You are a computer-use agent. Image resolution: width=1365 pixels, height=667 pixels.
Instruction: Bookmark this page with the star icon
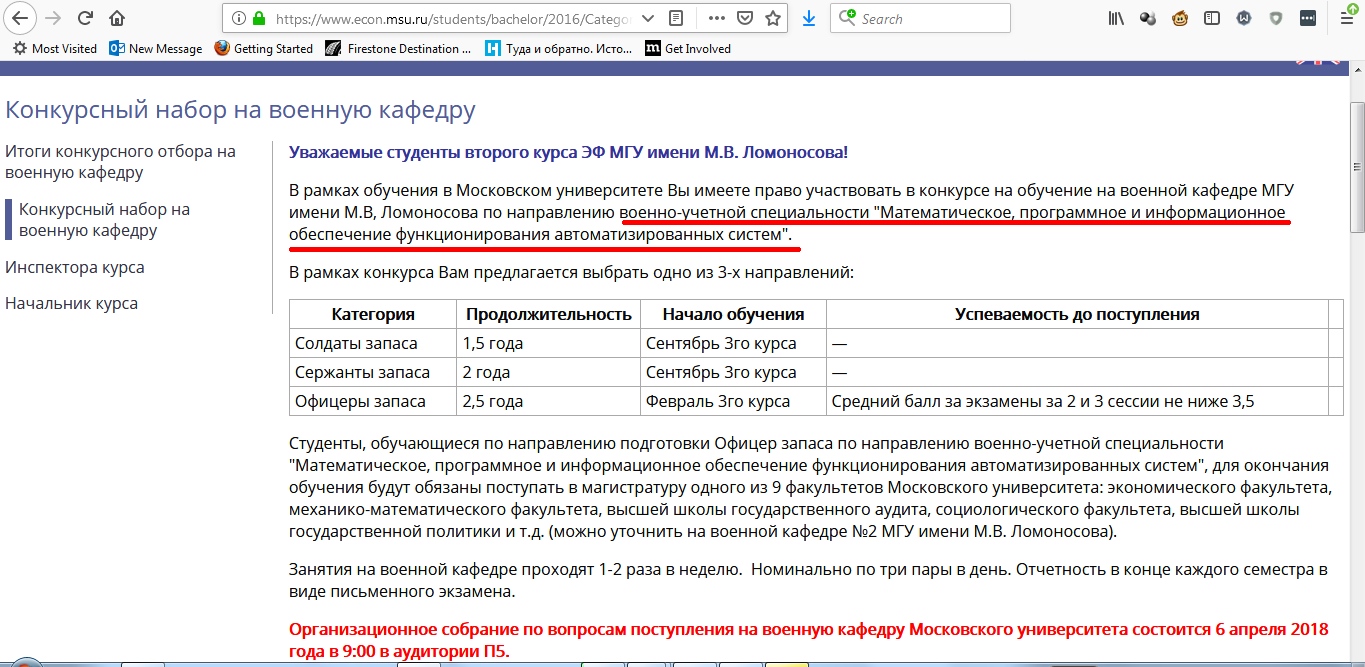click(773, 18)
